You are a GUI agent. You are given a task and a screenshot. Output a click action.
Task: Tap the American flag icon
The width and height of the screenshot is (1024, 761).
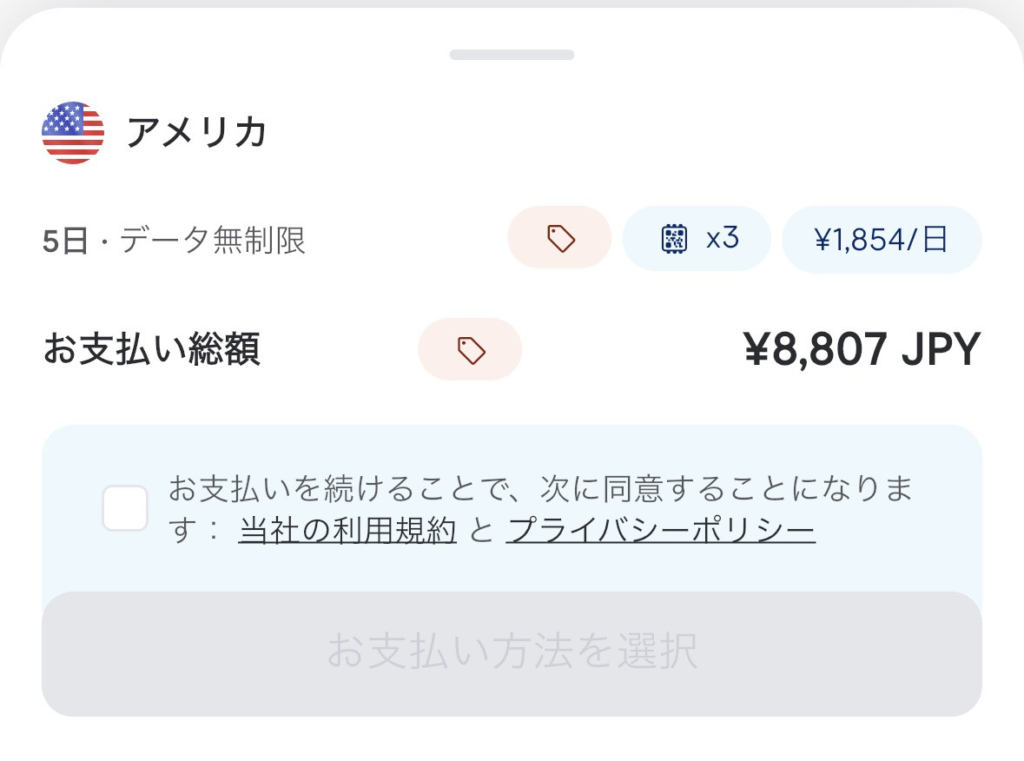click(72, 132)
